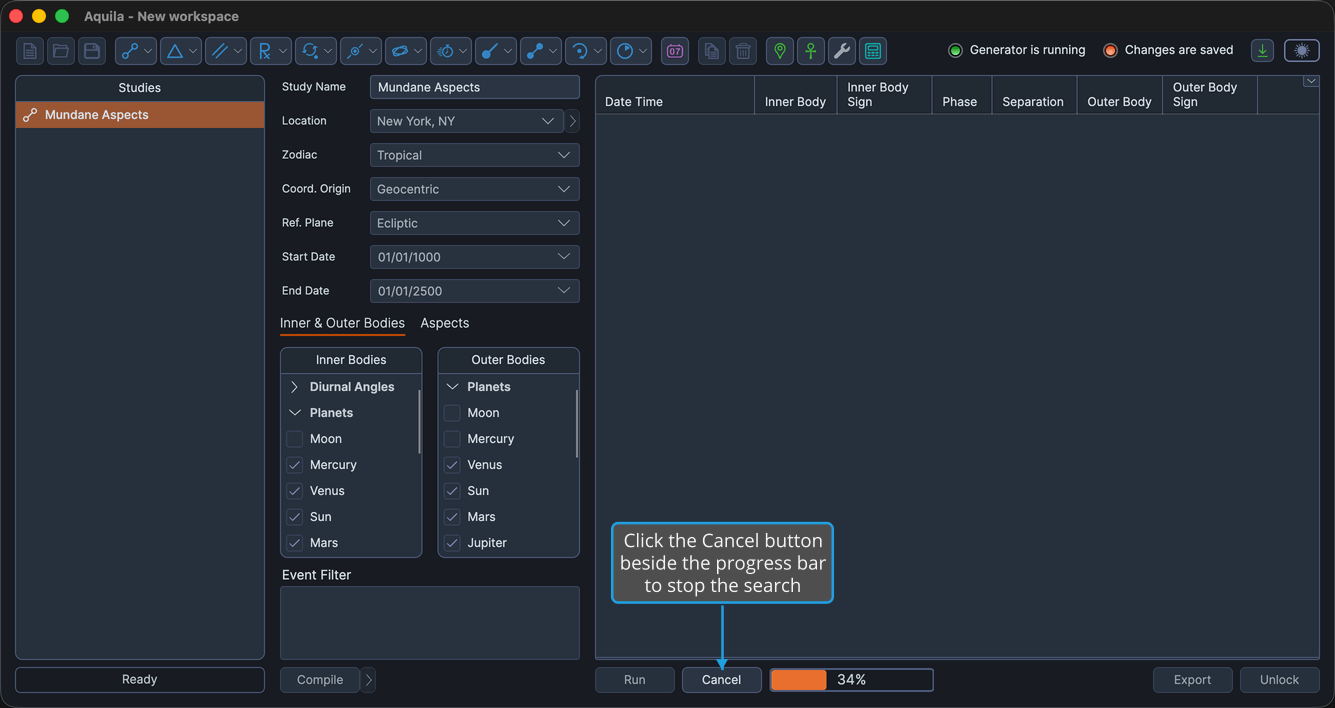Open the Ref. Plane Ecliptic dropdown
The image size is (1335, 708).
(x=475, y=223)
